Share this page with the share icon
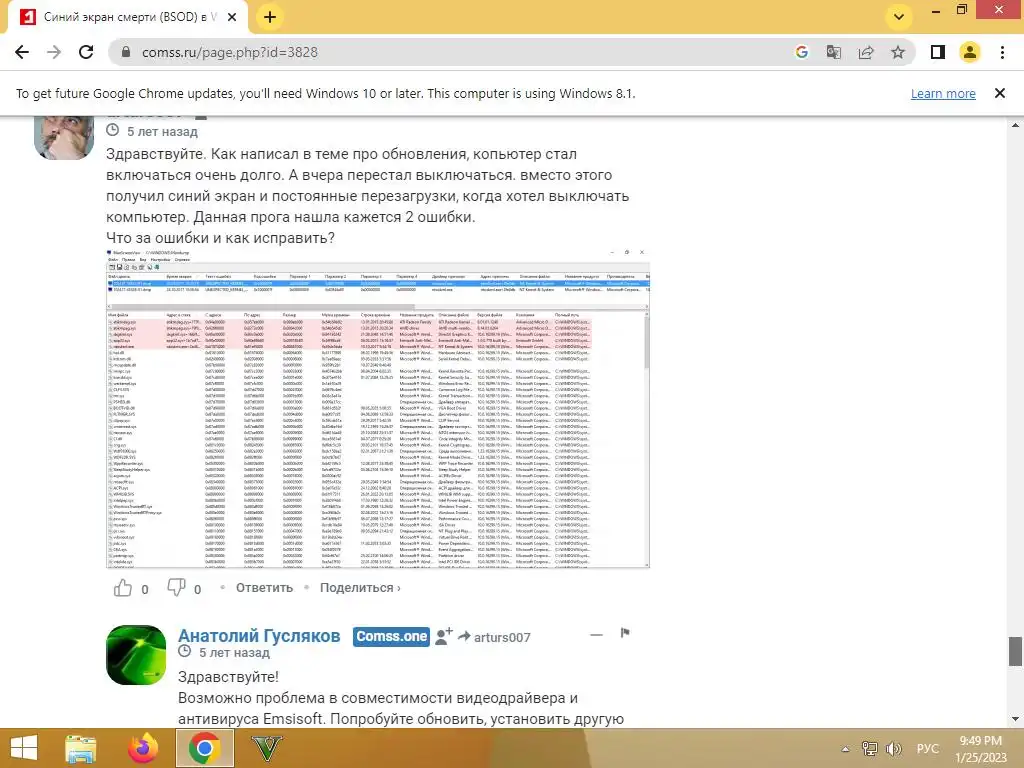The width and height of the screenshot is (1024, 768). 866,52
